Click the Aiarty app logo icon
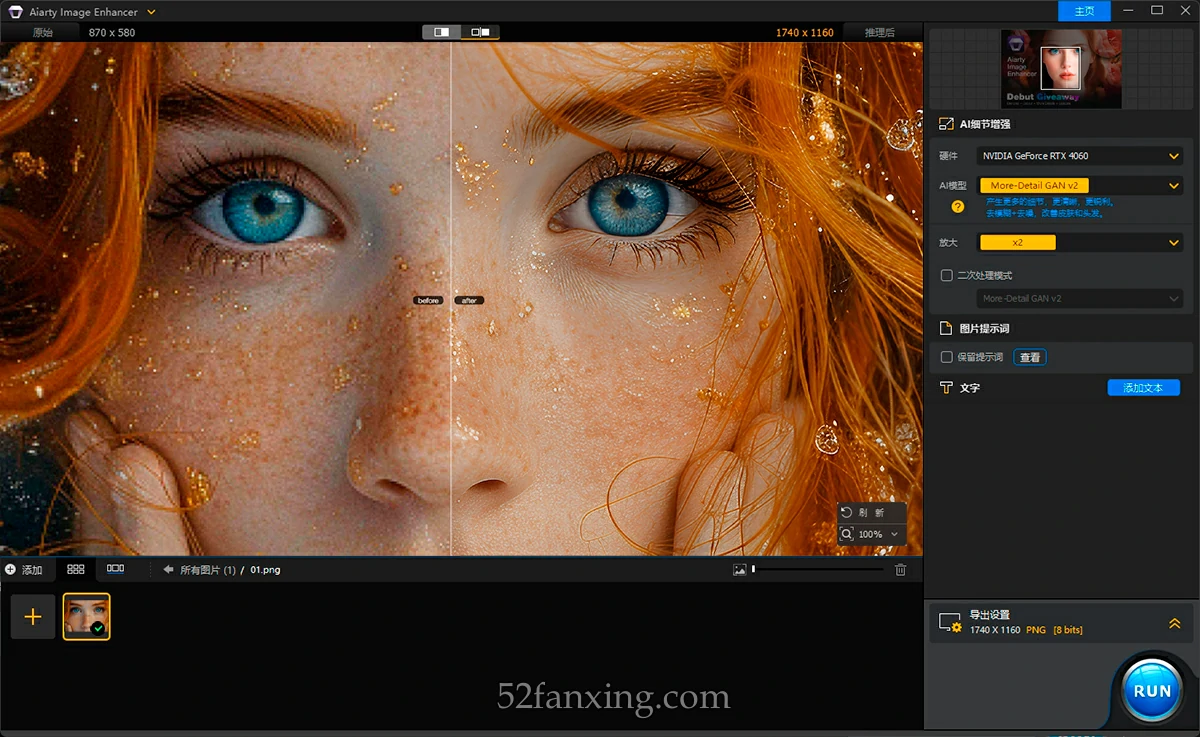The image size is (1200, 737). (15, 12)
